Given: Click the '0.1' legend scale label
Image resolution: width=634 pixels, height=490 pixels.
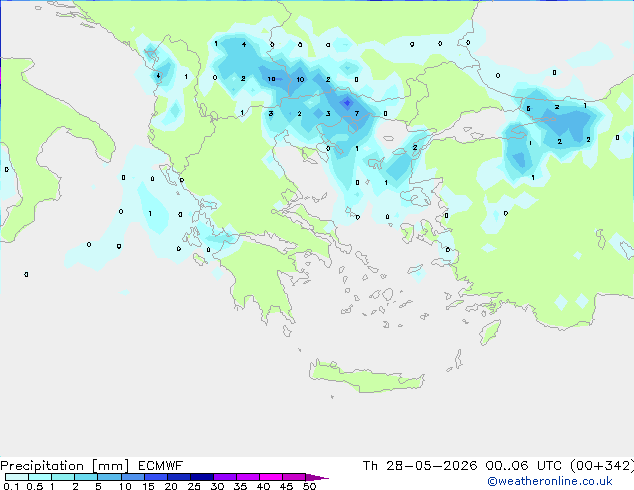Looking at the screenshot, I should coord(11,486).
